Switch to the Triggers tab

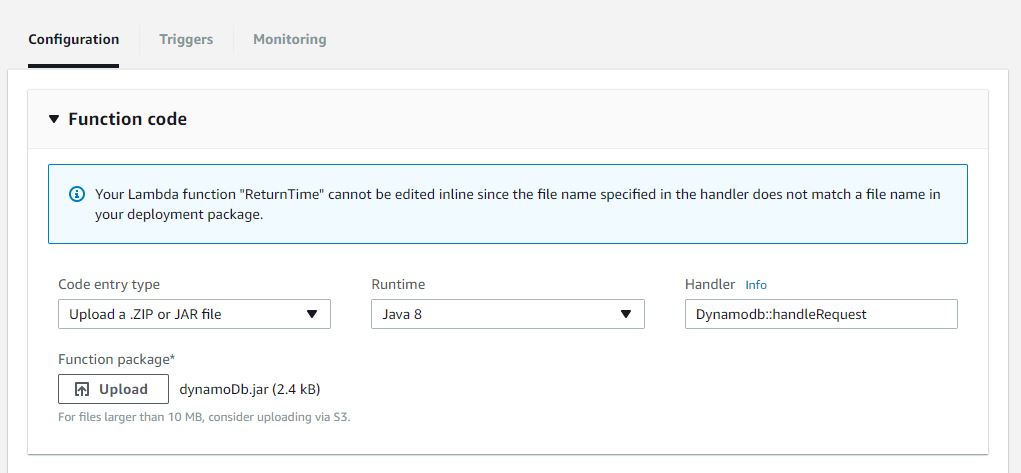pyautogui.click(x=186, y=40)
